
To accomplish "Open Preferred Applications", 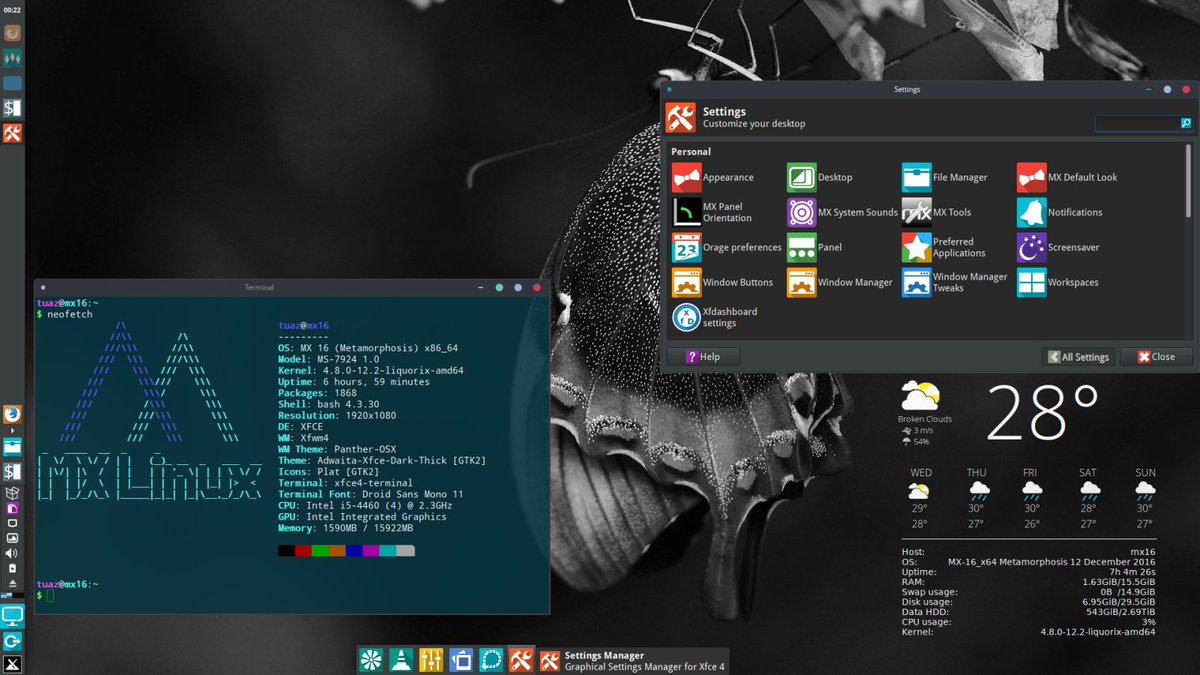I will click(x=944, y=247).
